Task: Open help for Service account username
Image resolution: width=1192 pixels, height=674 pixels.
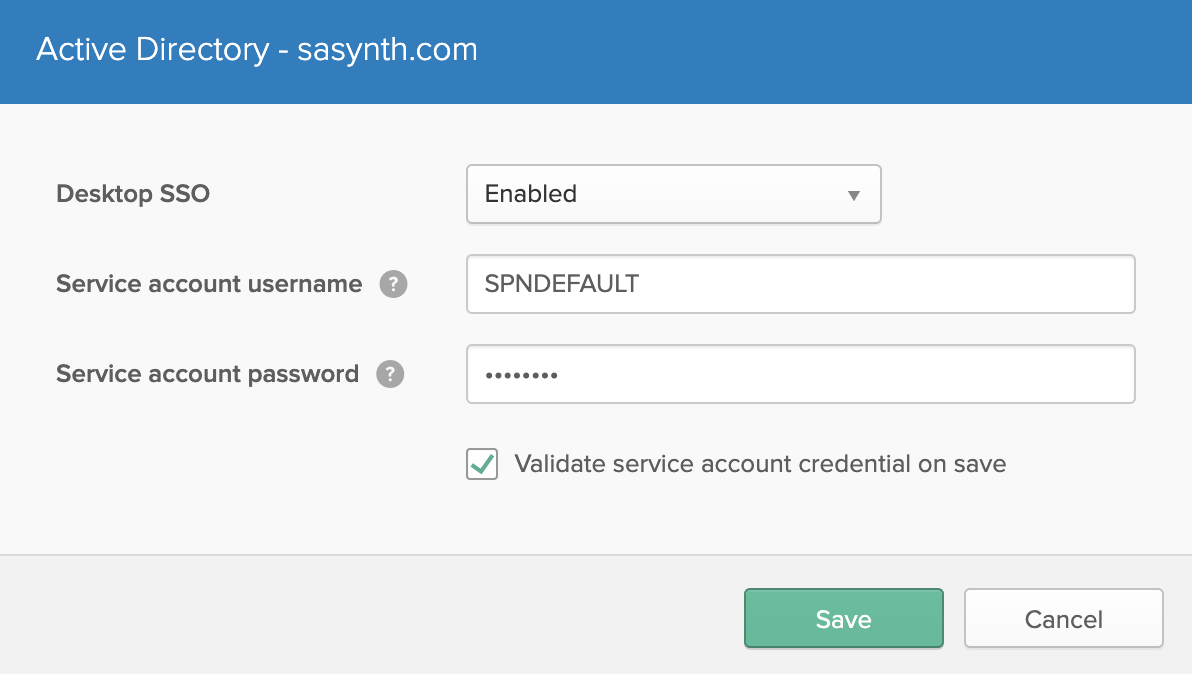Action: (393, 285)
